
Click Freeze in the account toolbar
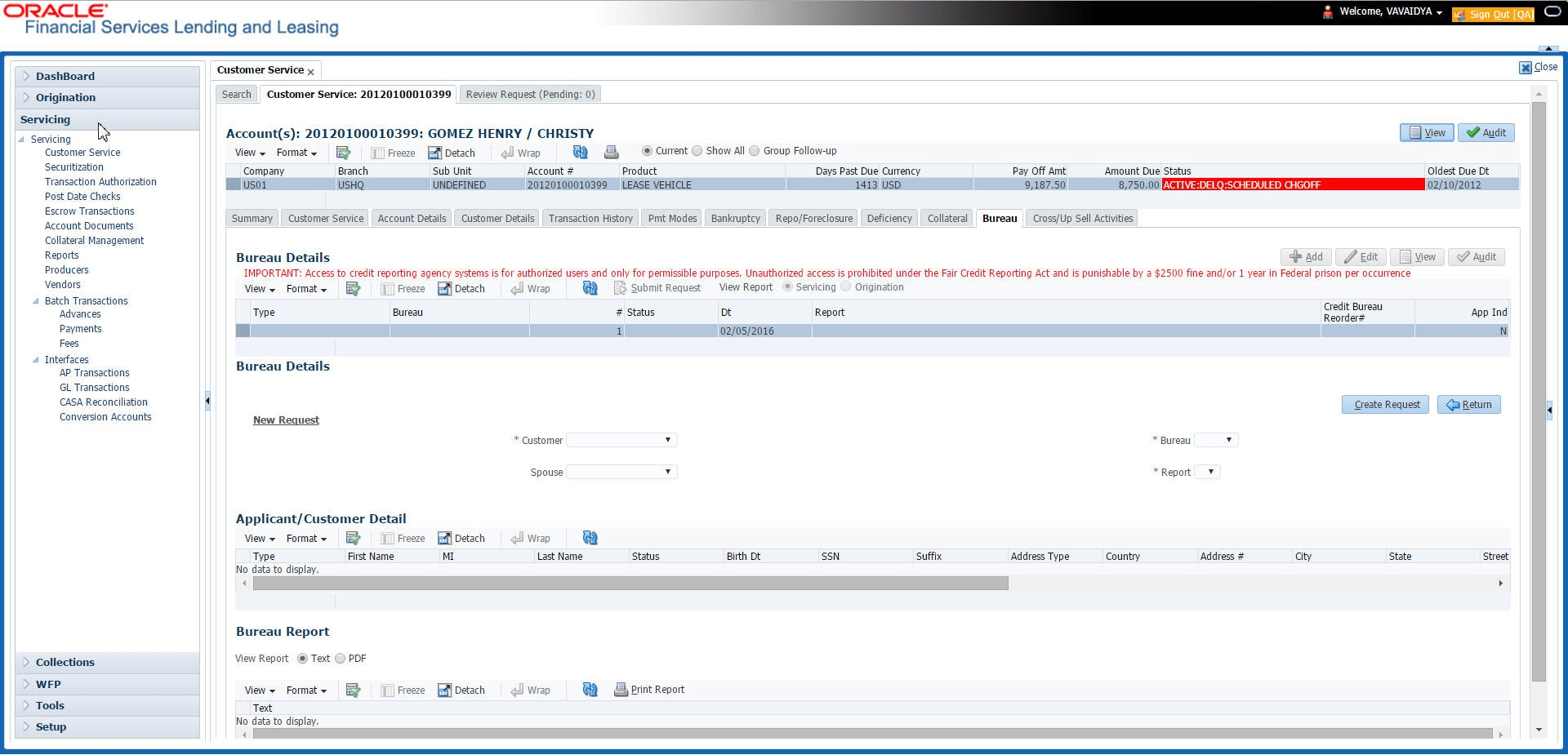pos(393,153)
